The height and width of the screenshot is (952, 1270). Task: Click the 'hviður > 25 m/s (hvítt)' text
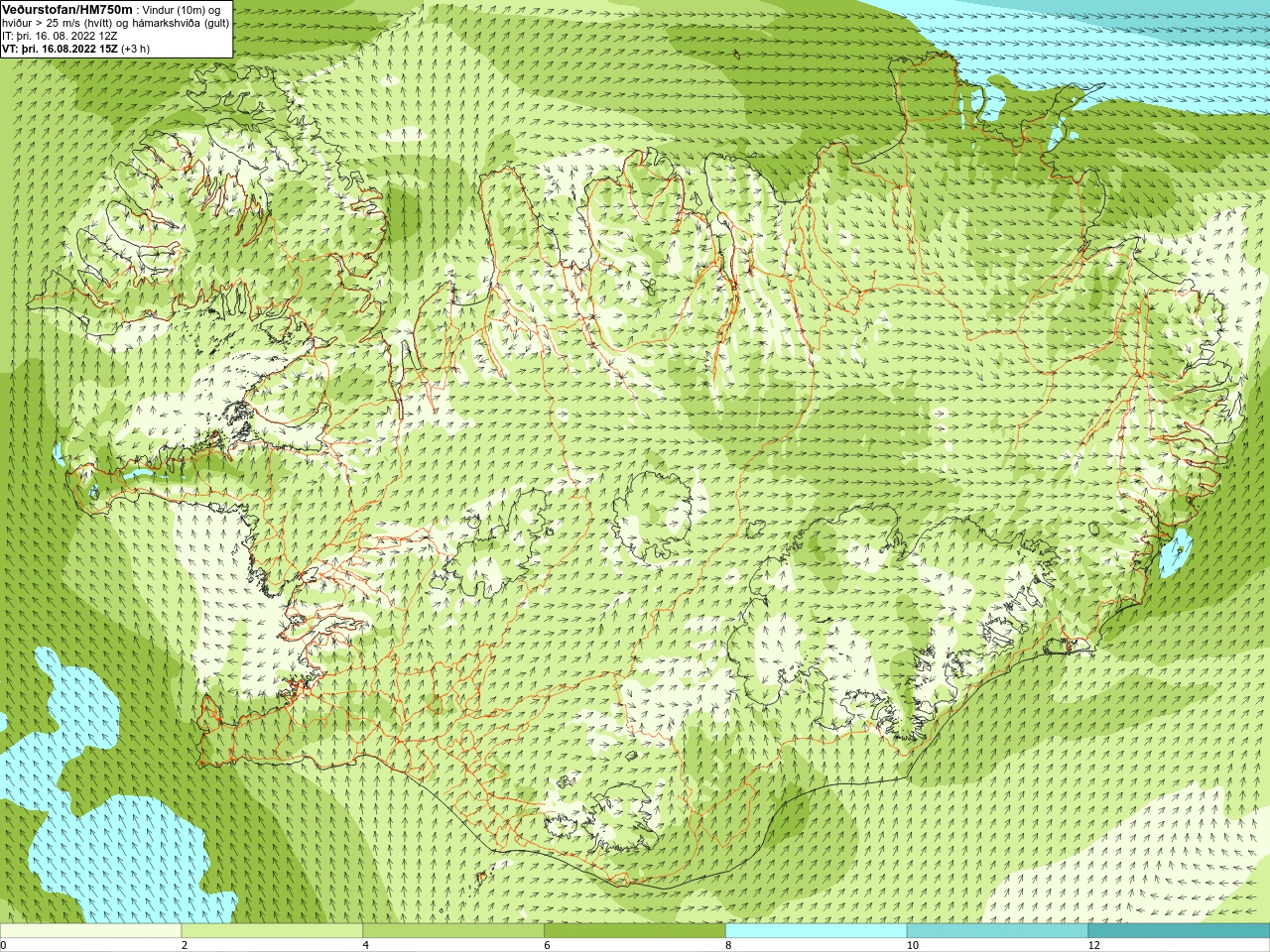tap(60, 23)
